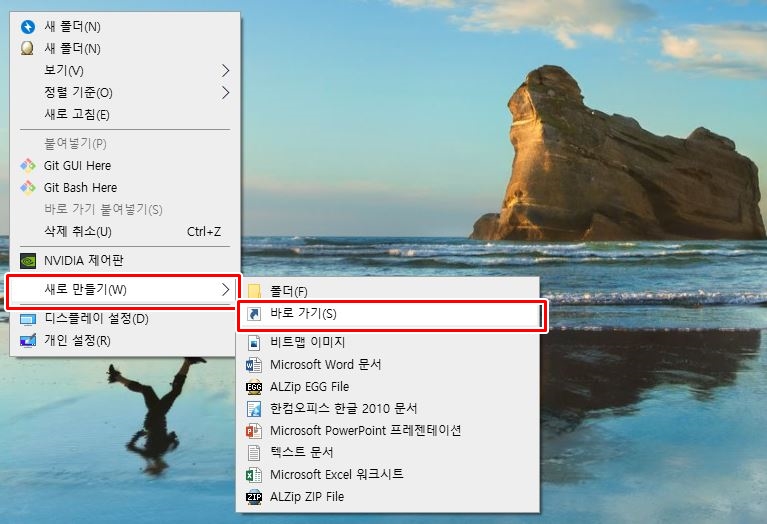Click the 바로 가기(S) shortcut arrow icon

[254, 314]
